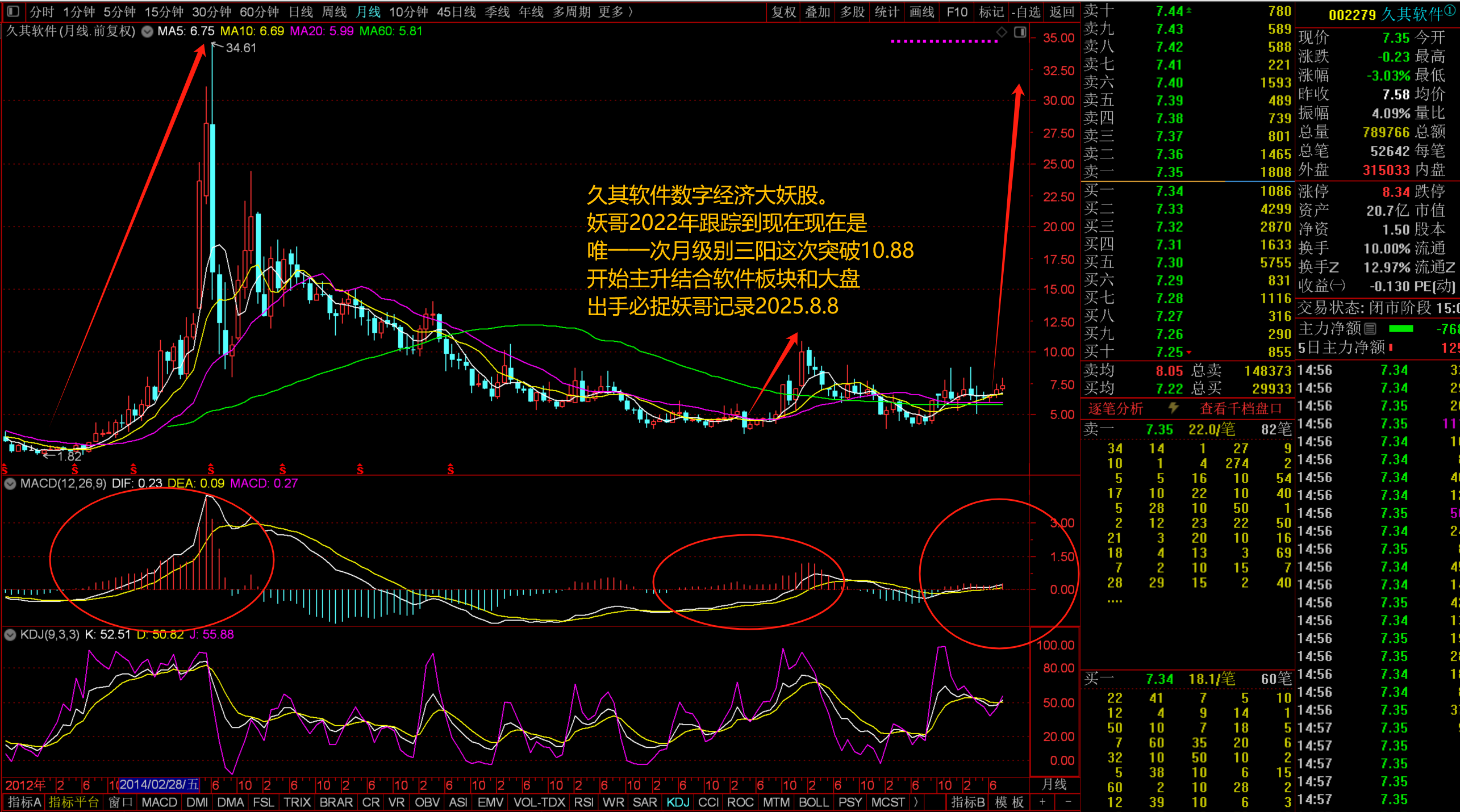The width and height of the screenshot is (1460, 812).
Task: Remove stock via -自选 button
Action: click(1026, 11)
